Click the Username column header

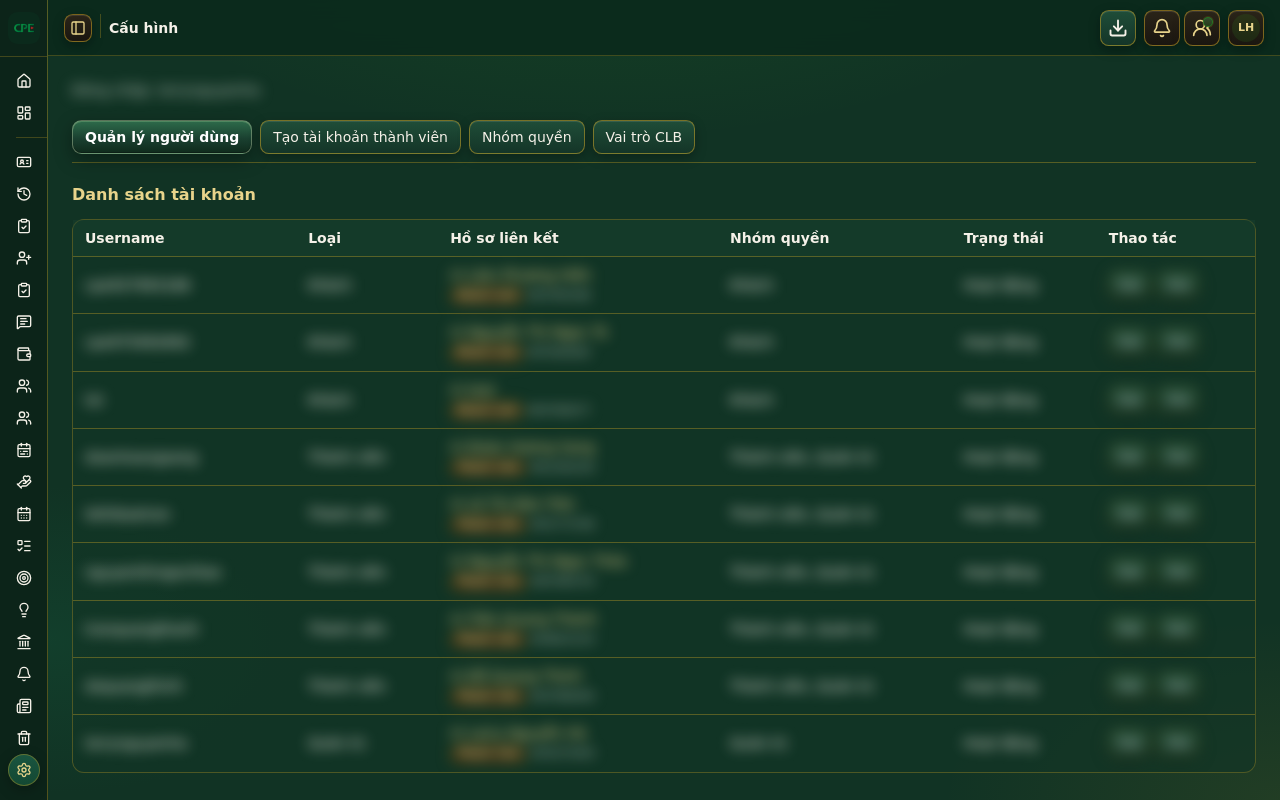coord(125,238)
